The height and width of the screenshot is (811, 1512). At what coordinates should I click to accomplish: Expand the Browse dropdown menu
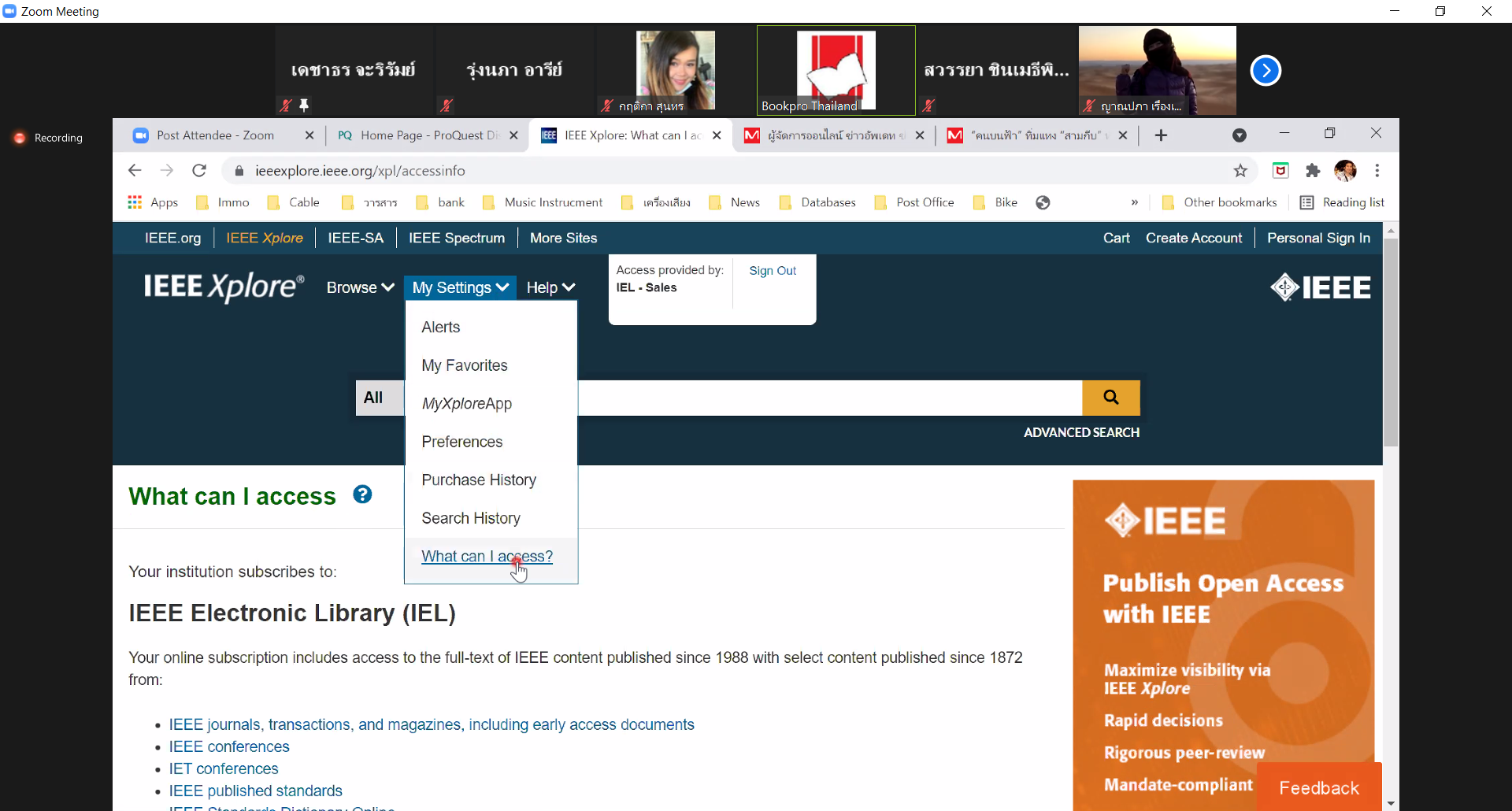(360, 288)
